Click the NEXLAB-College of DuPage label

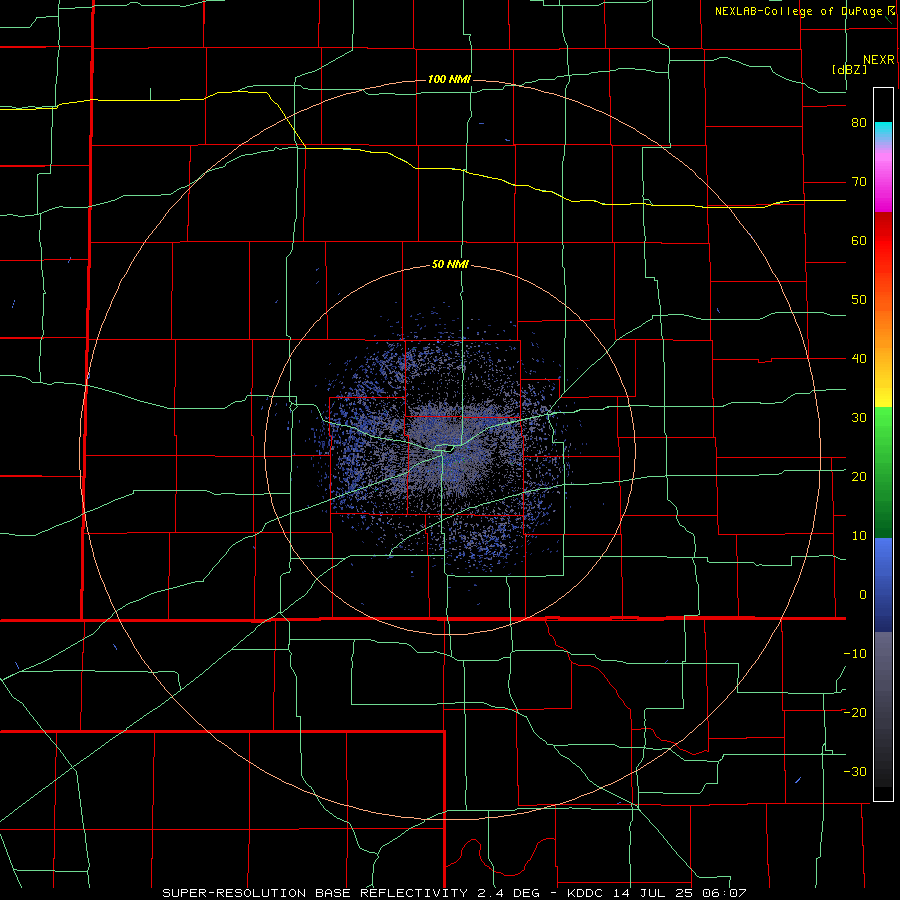coord(798,11)
